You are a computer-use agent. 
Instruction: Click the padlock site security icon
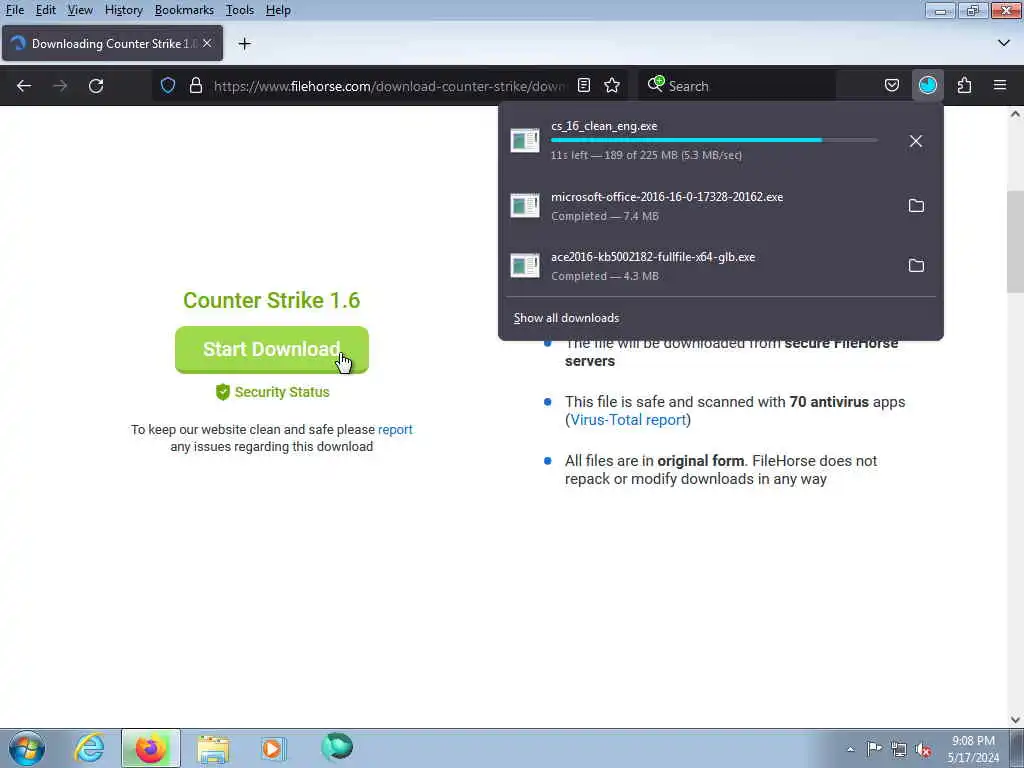[x=195, y=86]
